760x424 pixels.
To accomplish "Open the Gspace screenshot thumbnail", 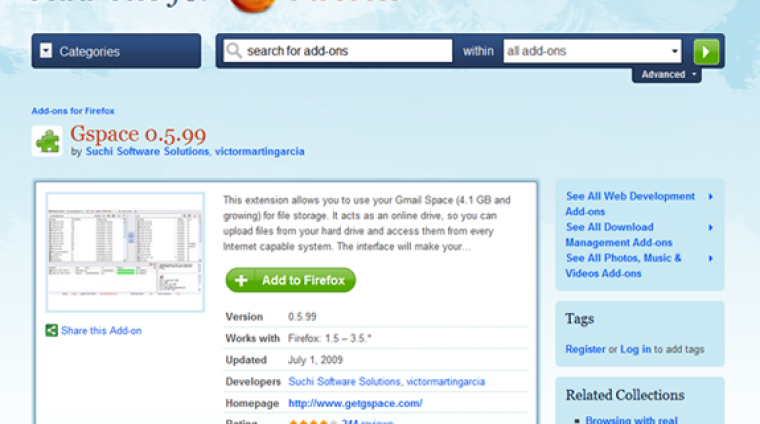I will pos(124,250).
